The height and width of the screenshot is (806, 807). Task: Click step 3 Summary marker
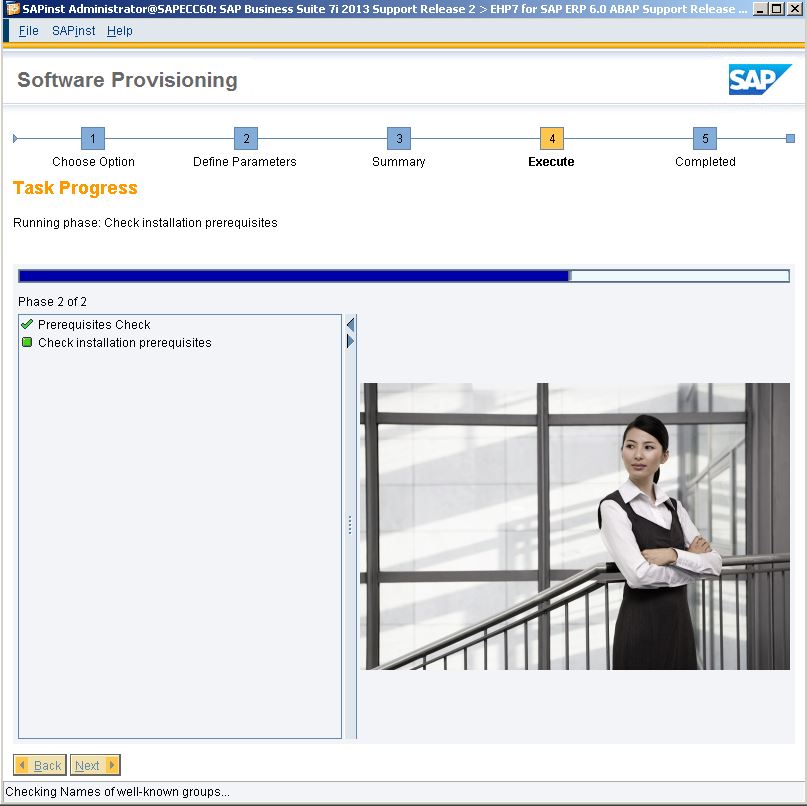(x=399, y=138)
